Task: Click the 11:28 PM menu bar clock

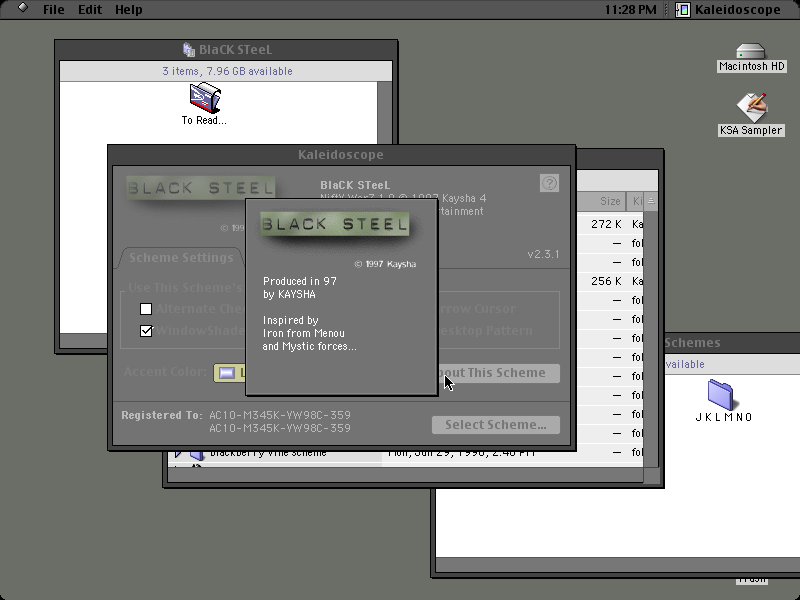Action: tap(631, 10)
